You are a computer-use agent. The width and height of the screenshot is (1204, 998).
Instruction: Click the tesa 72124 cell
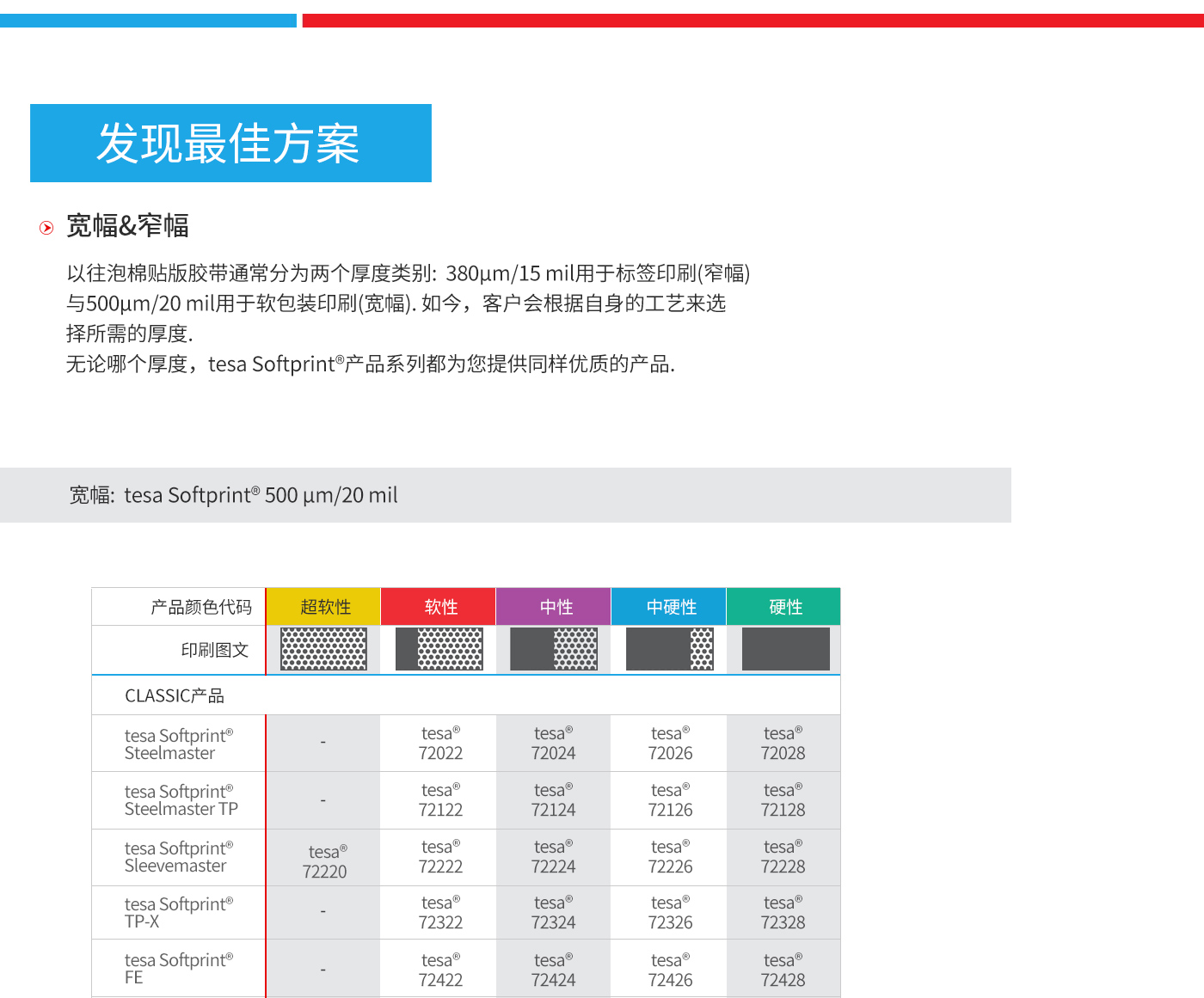point(553,800)
